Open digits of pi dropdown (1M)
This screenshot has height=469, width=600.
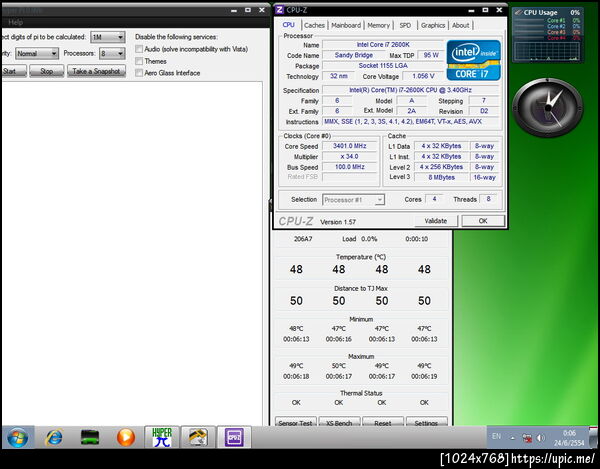click(x=108, y=37)
